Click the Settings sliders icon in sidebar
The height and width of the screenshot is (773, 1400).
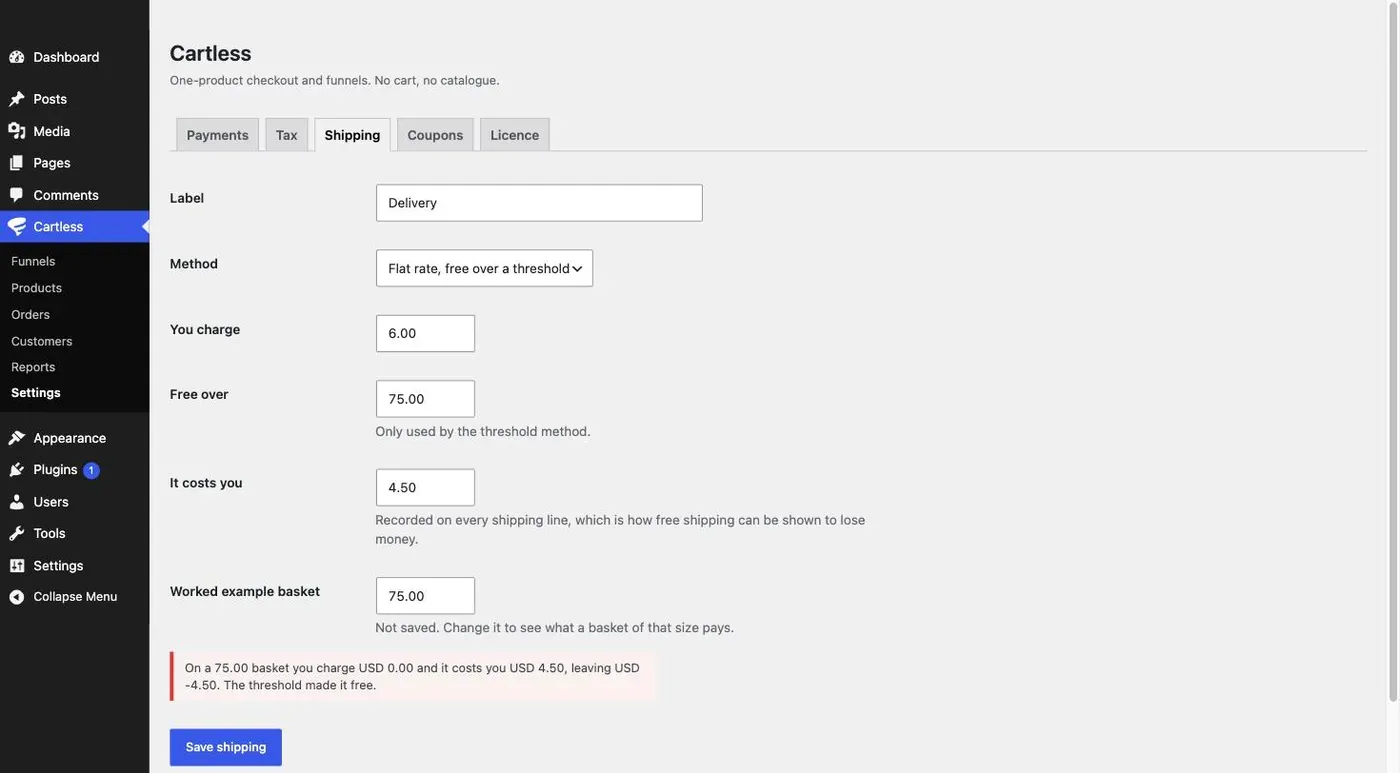17,566
